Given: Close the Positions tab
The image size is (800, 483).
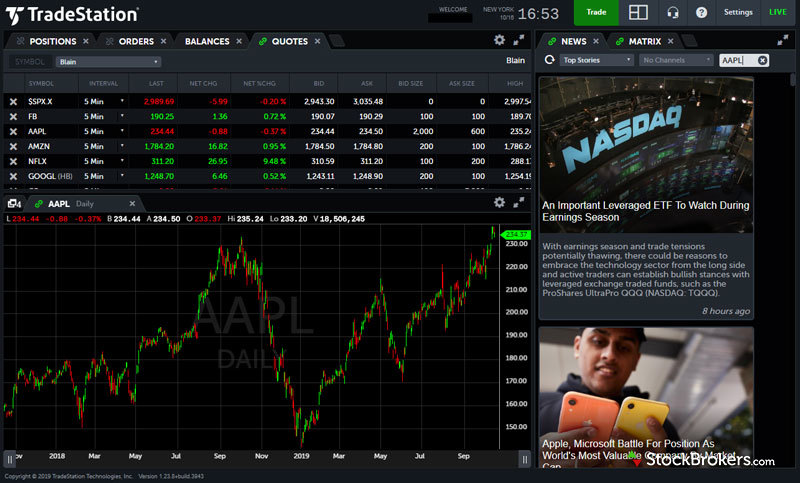Looking at the screenshot, I should (86, 41).
